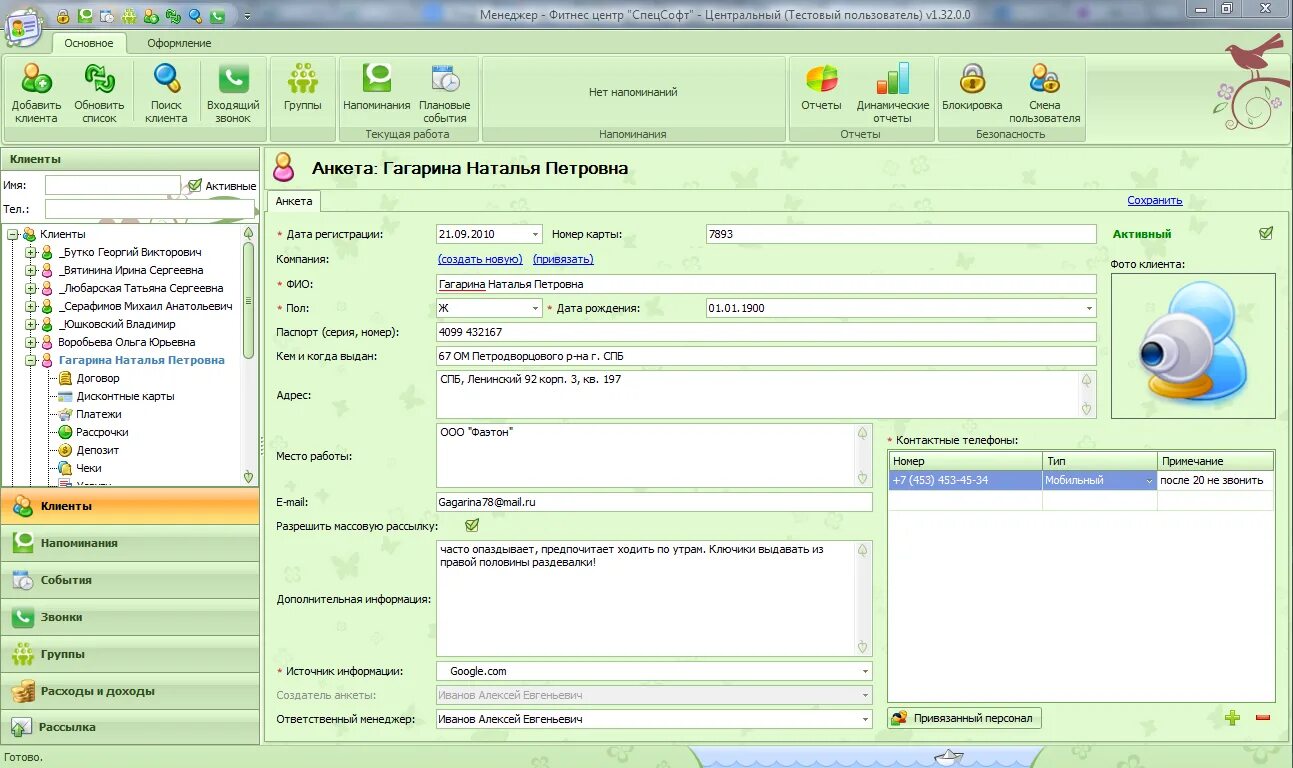Click the создать новую company link

coord(480,259)
